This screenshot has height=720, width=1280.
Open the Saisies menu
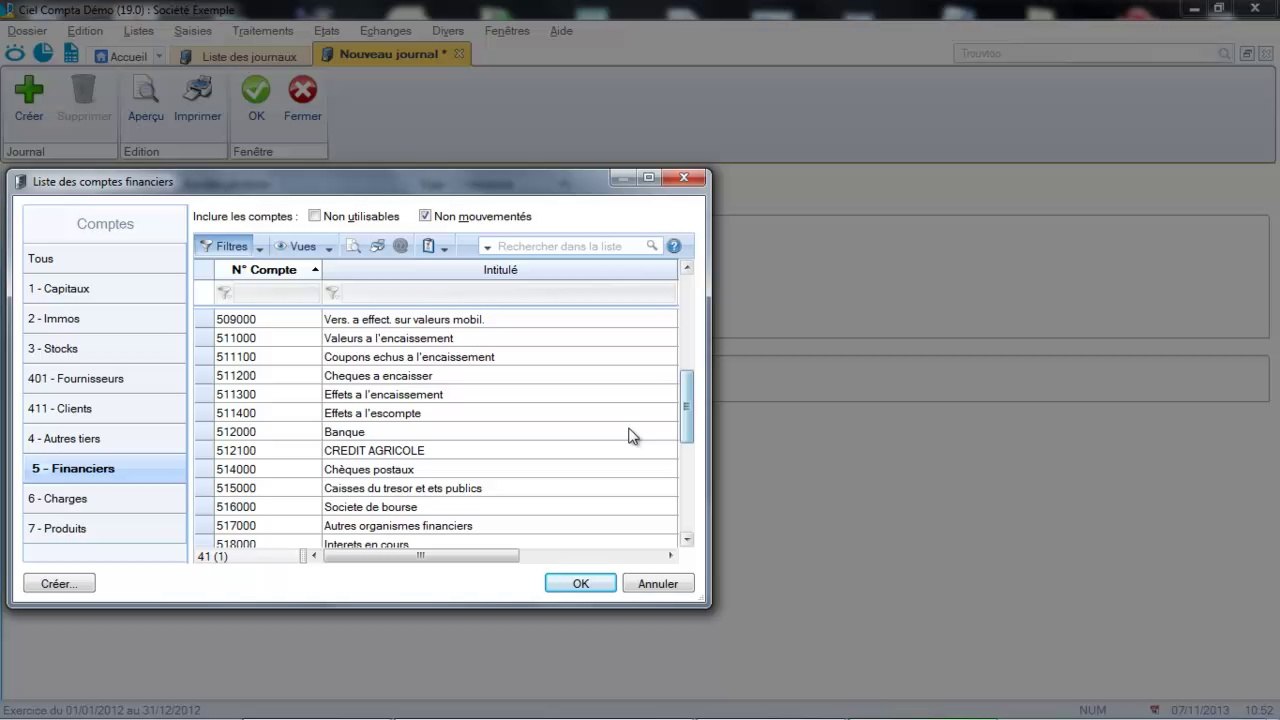click(x=193, y=31)
